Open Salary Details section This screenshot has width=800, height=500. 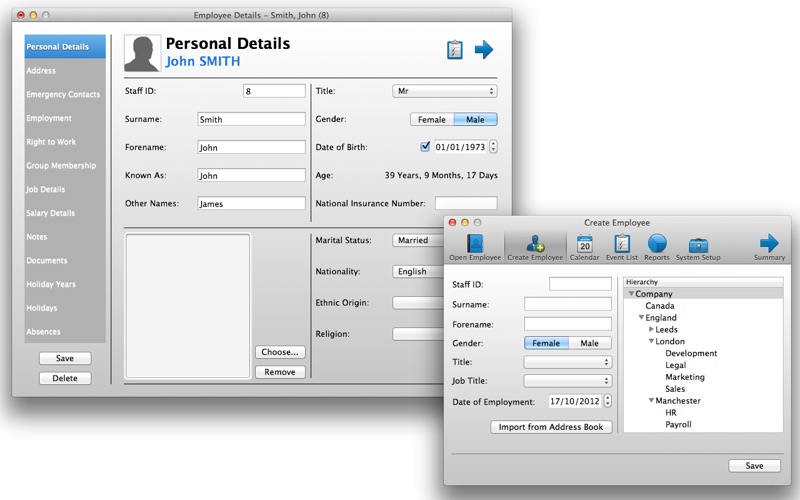click(65, 213)
